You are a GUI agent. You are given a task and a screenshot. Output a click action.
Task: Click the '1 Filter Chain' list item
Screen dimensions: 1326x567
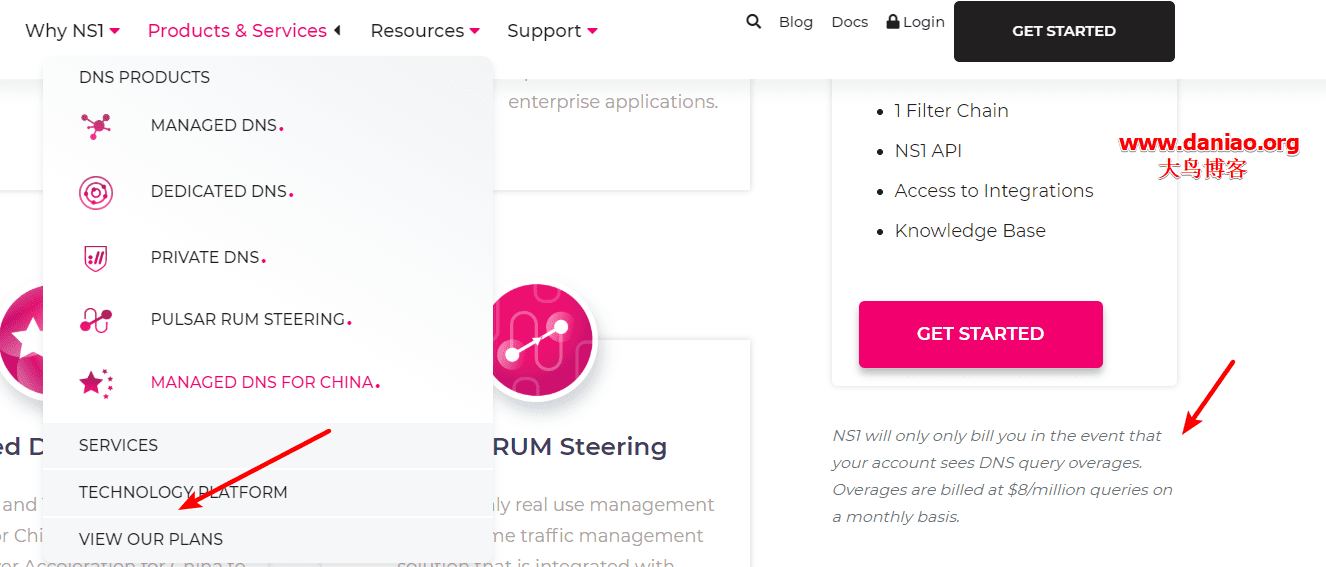pyautogui.click(x=952, y=111)
